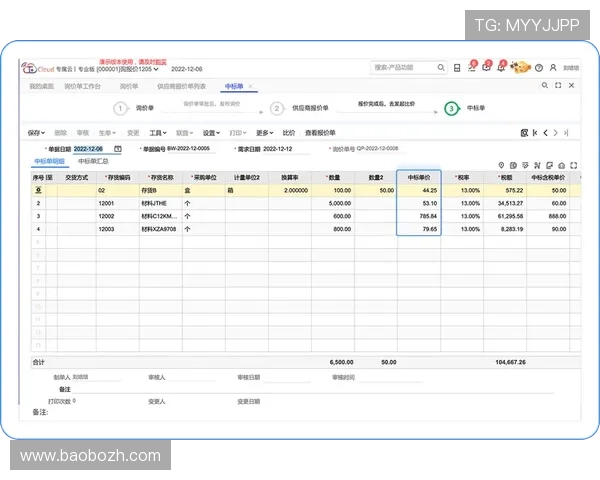Click the location pin icon above grid

(x=501, y=165)
